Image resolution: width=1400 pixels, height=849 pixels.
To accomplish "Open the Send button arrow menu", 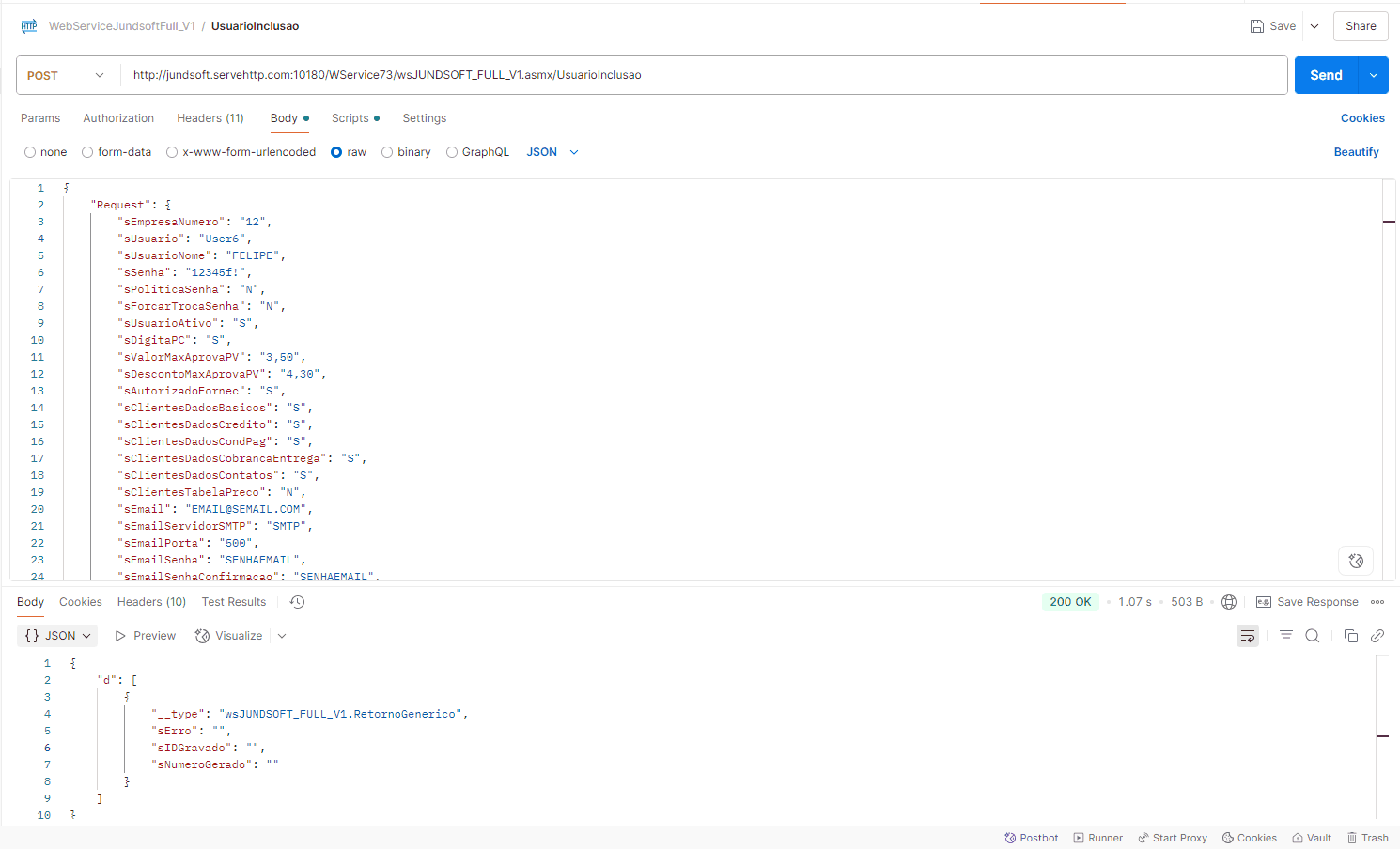I will pos(1374,75).
